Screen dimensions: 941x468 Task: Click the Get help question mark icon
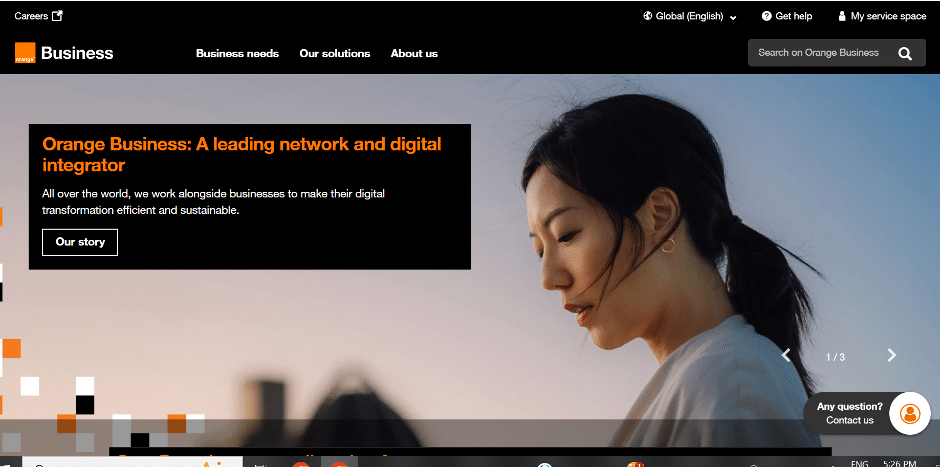point(766,16)
